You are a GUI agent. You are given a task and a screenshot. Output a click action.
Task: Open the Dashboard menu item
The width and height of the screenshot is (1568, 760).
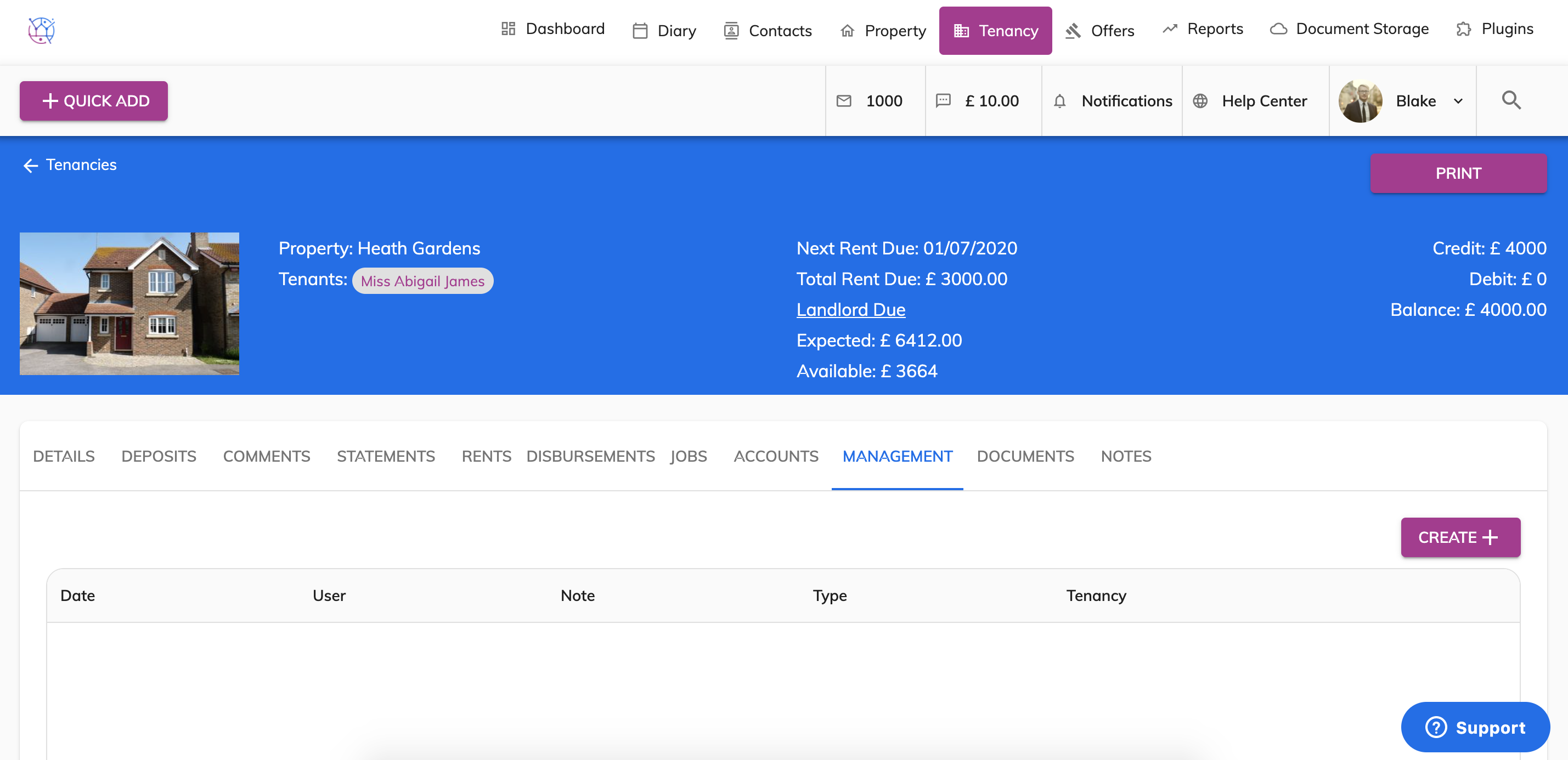click(552, 29)
